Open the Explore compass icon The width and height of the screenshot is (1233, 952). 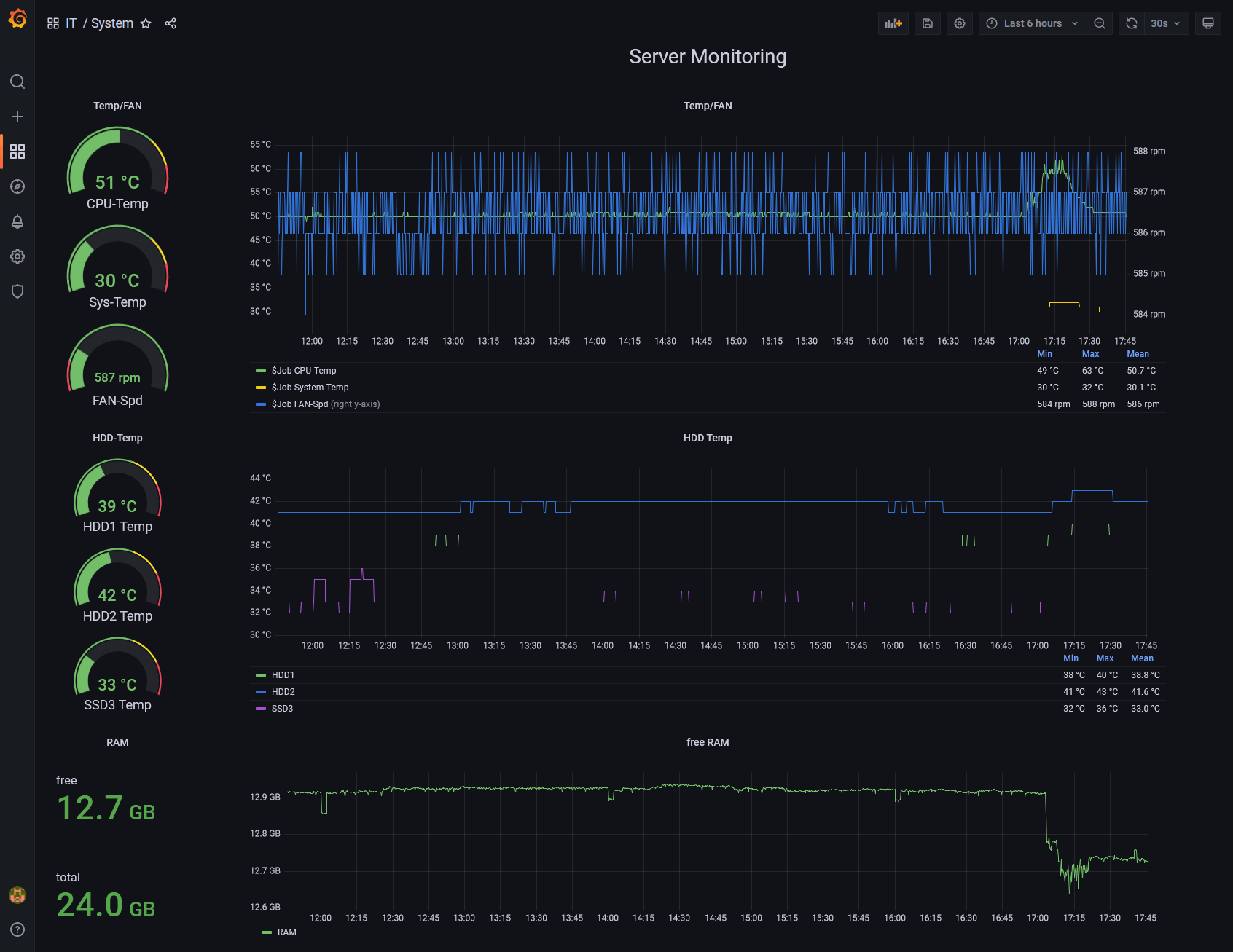(17, 186)
